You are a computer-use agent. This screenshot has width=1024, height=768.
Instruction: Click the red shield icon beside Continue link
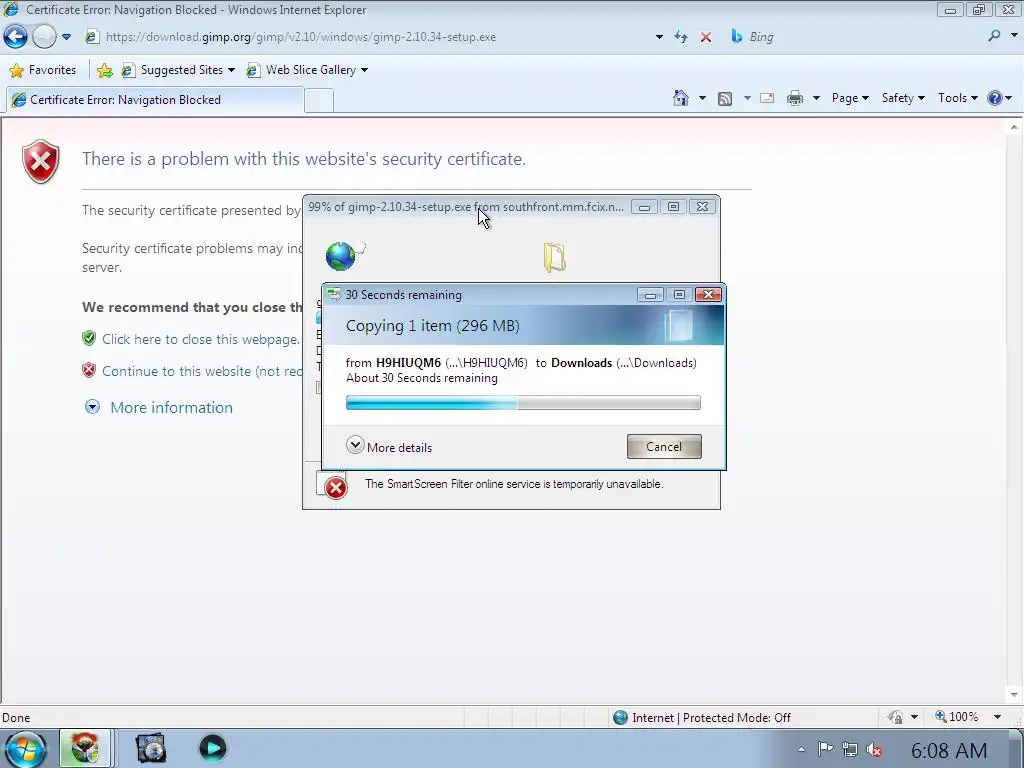(x=89, y=370)
